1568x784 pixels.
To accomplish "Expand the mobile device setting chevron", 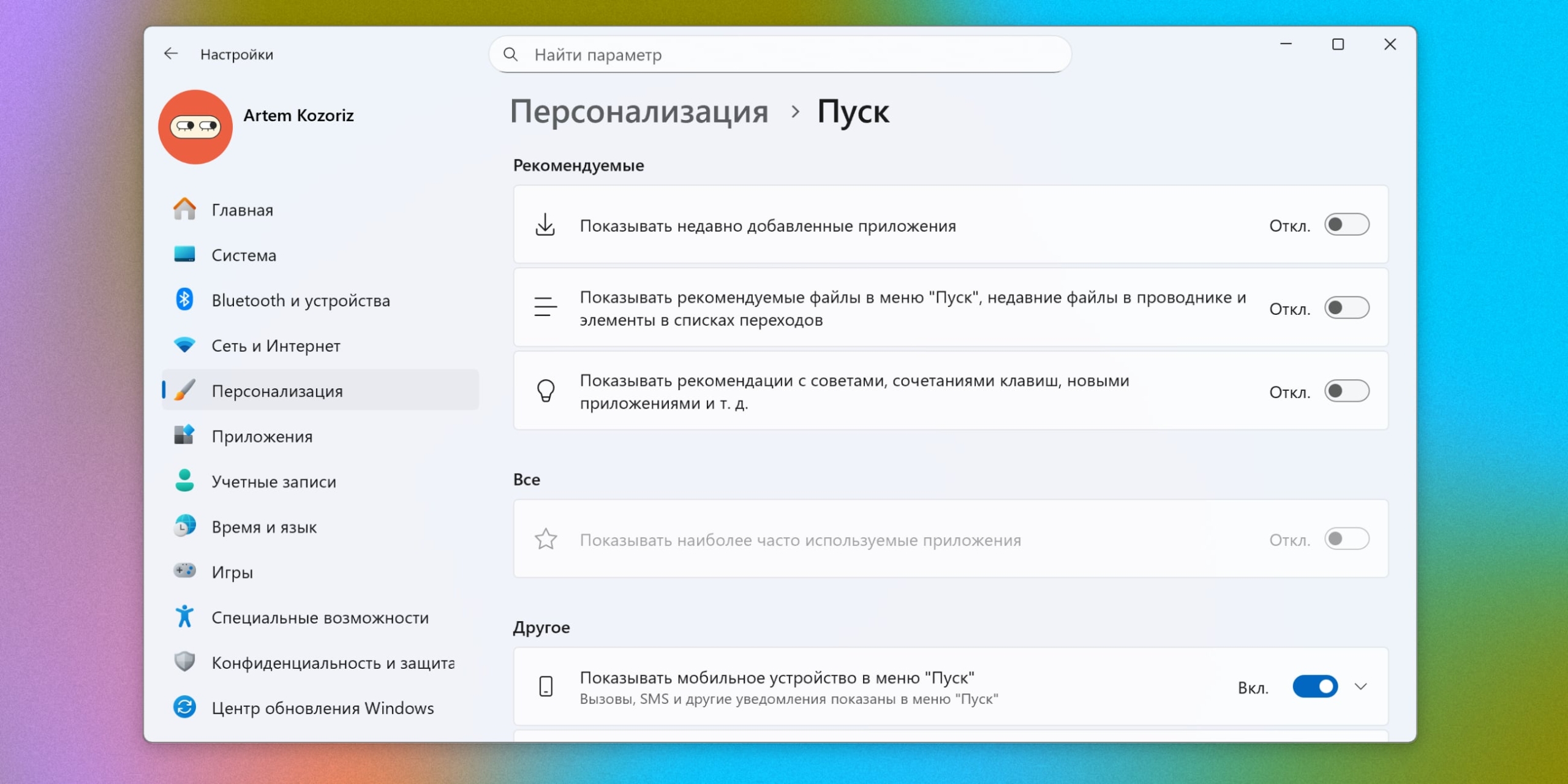I will (1361, 687).
